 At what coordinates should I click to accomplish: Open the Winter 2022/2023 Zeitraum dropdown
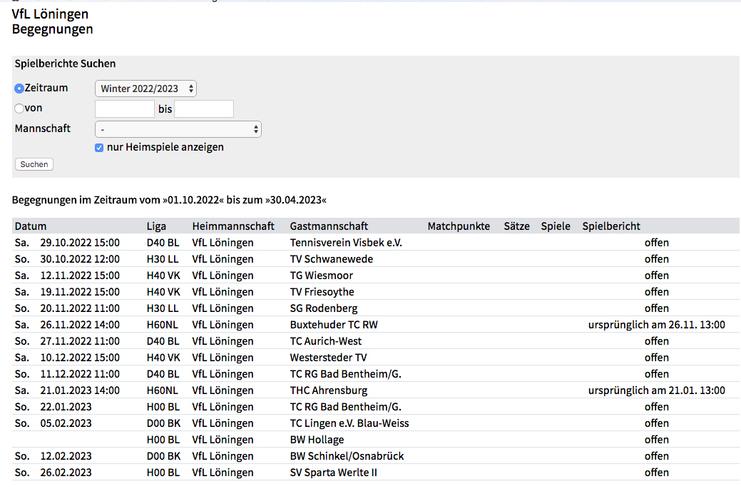[145, 89]
